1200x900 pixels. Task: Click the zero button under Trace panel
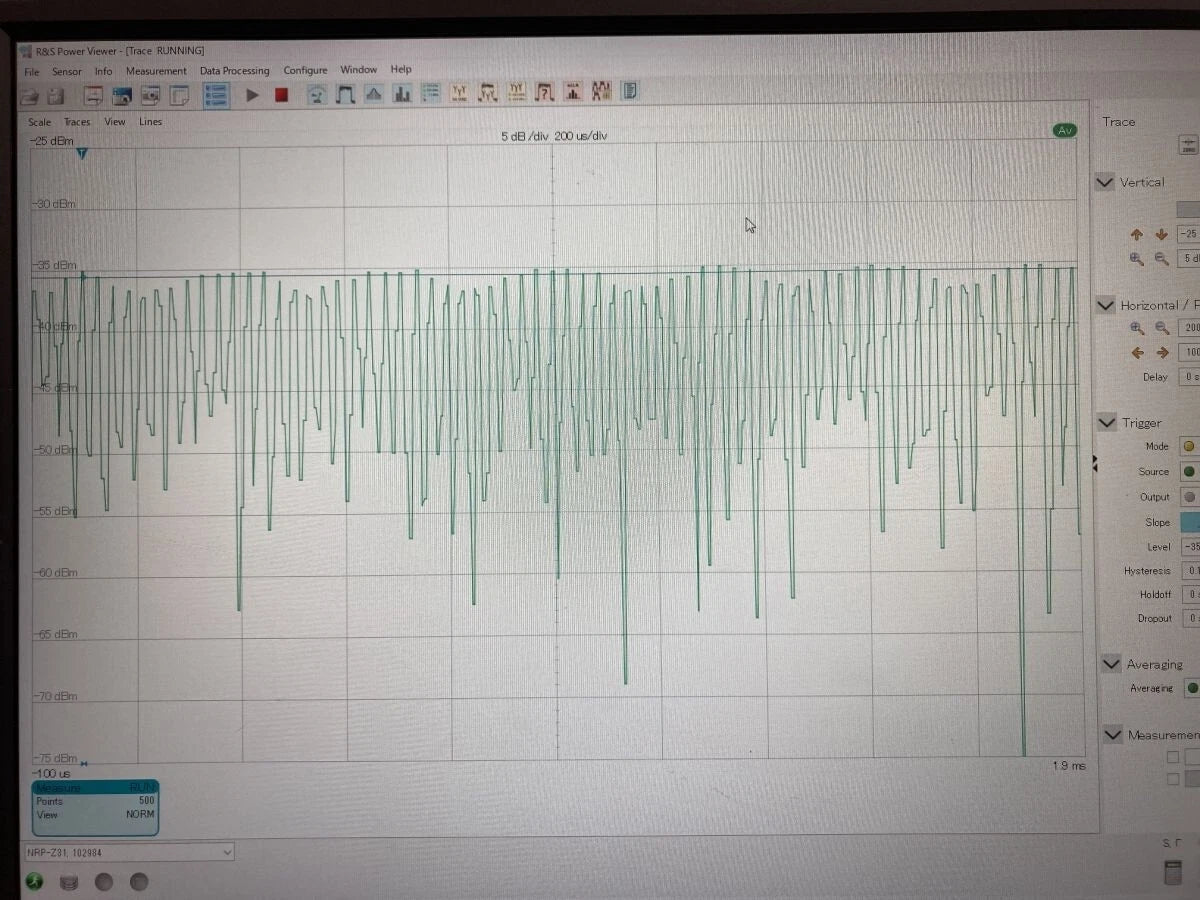(x=1189, y=145)
